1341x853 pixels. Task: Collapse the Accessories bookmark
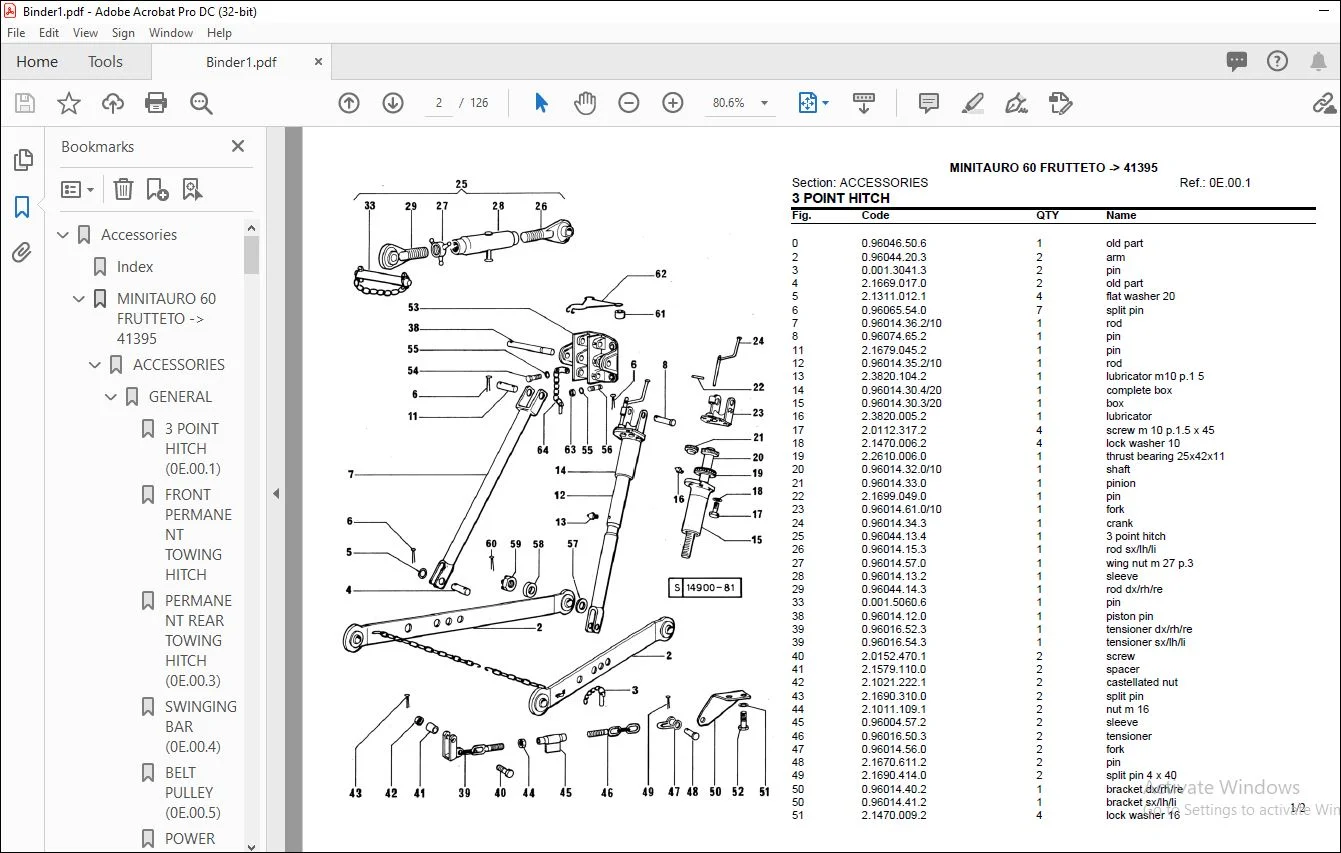pos(64,235)
